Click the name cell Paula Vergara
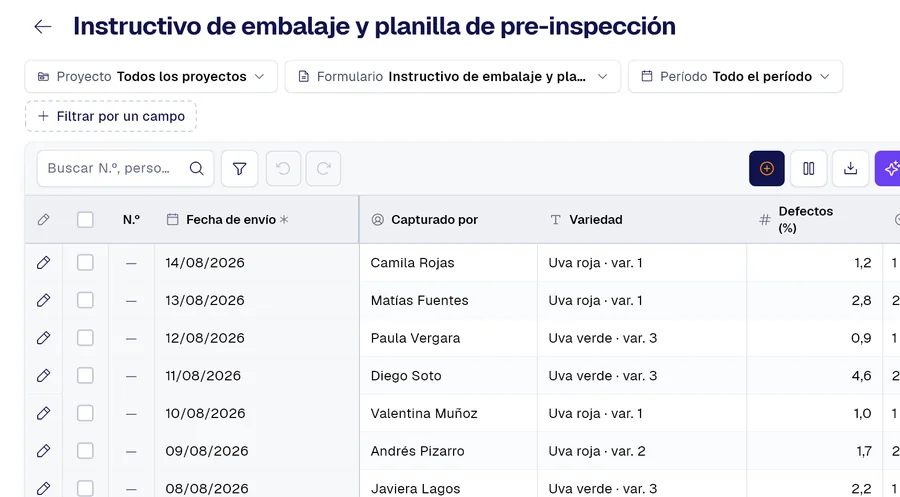The height and width of the screenshot is (497, 900). (x=449, y=338)
